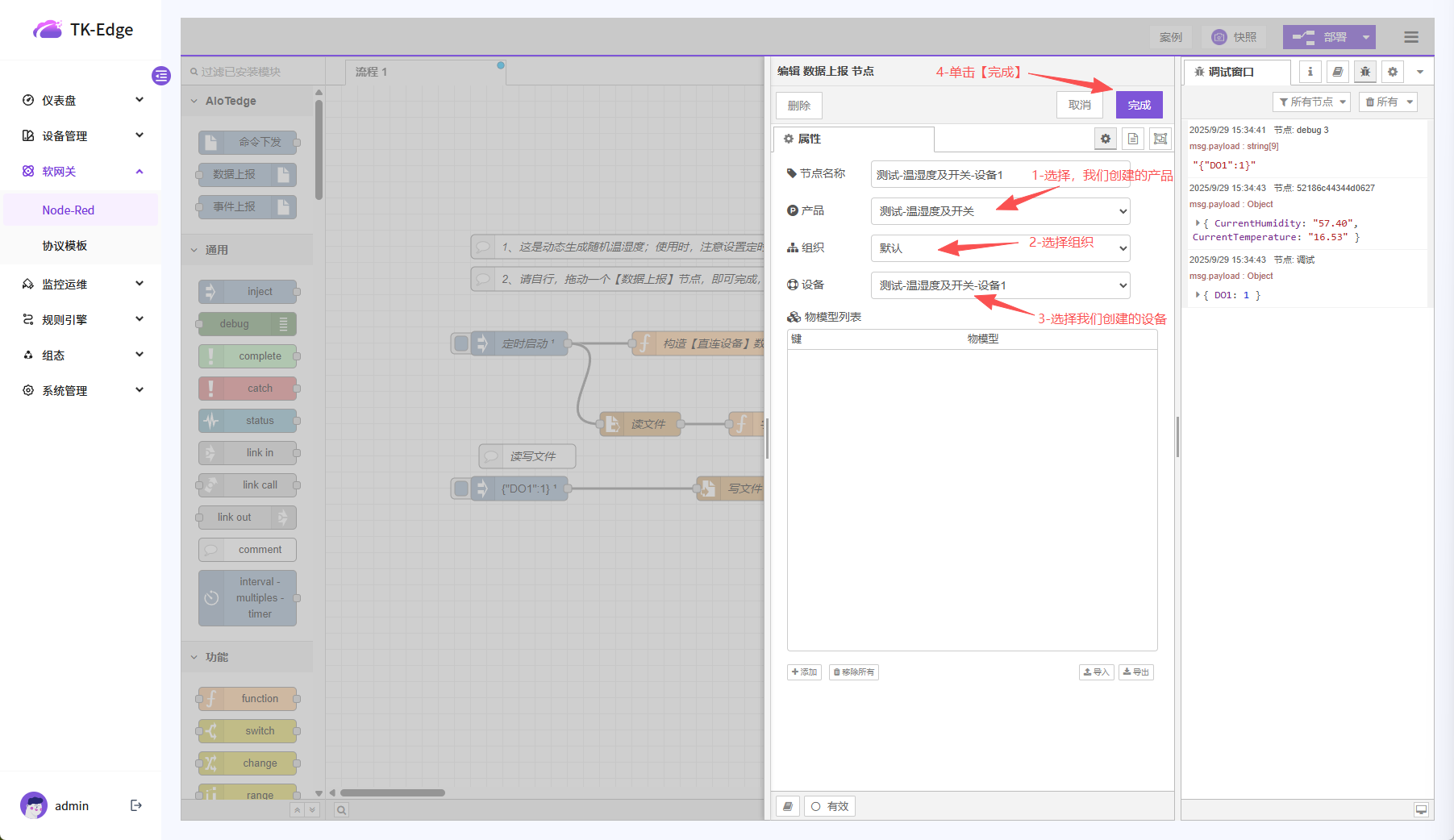Switch to the 流程 1 tab
The image size is (1454, 840).
pyautogui.click(x=372, y=72)
